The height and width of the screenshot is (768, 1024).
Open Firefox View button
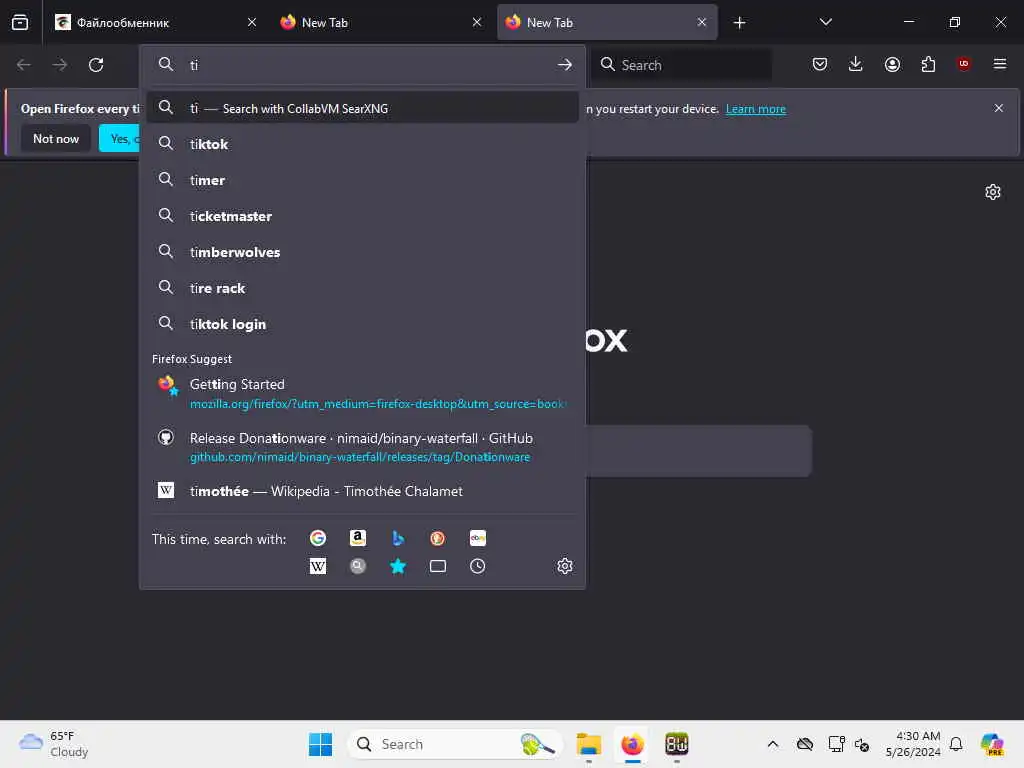pos(20,22)
